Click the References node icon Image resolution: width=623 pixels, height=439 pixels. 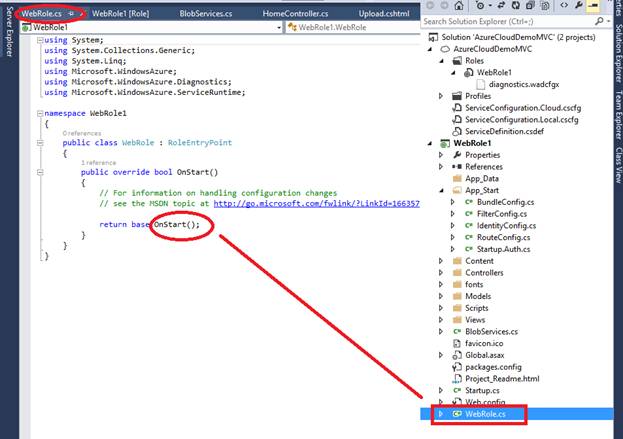point(457,167)
